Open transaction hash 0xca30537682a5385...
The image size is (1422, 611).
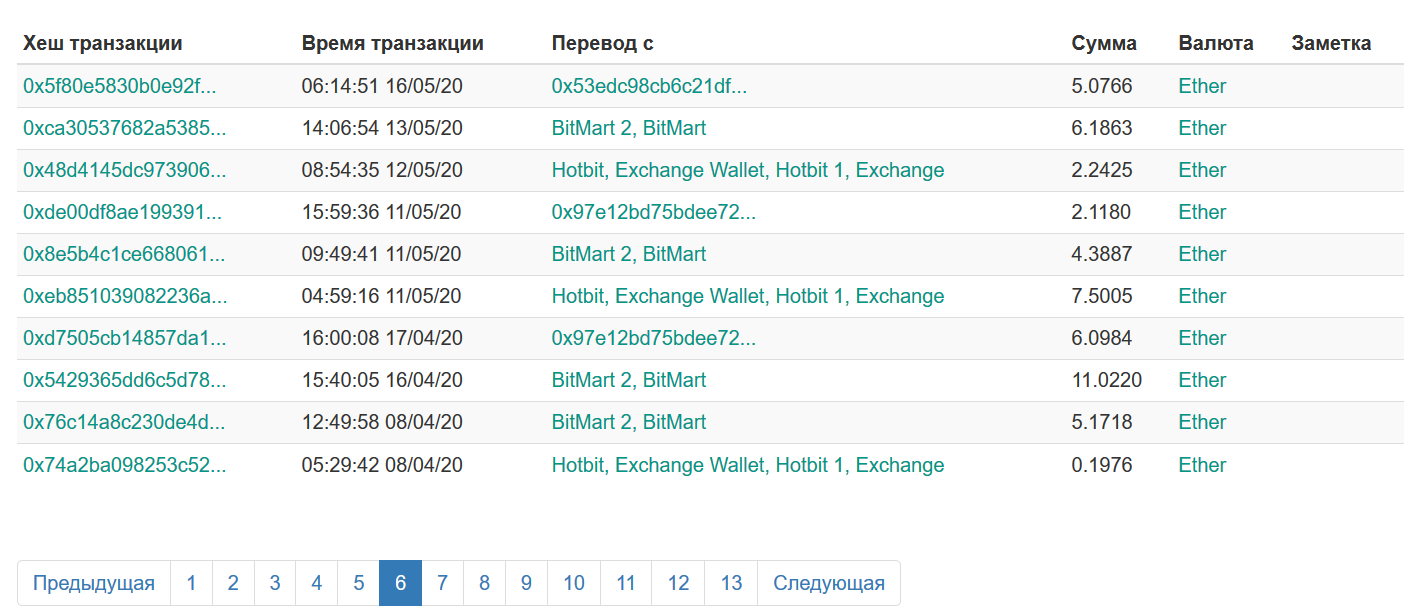click(x=125, y=128)
